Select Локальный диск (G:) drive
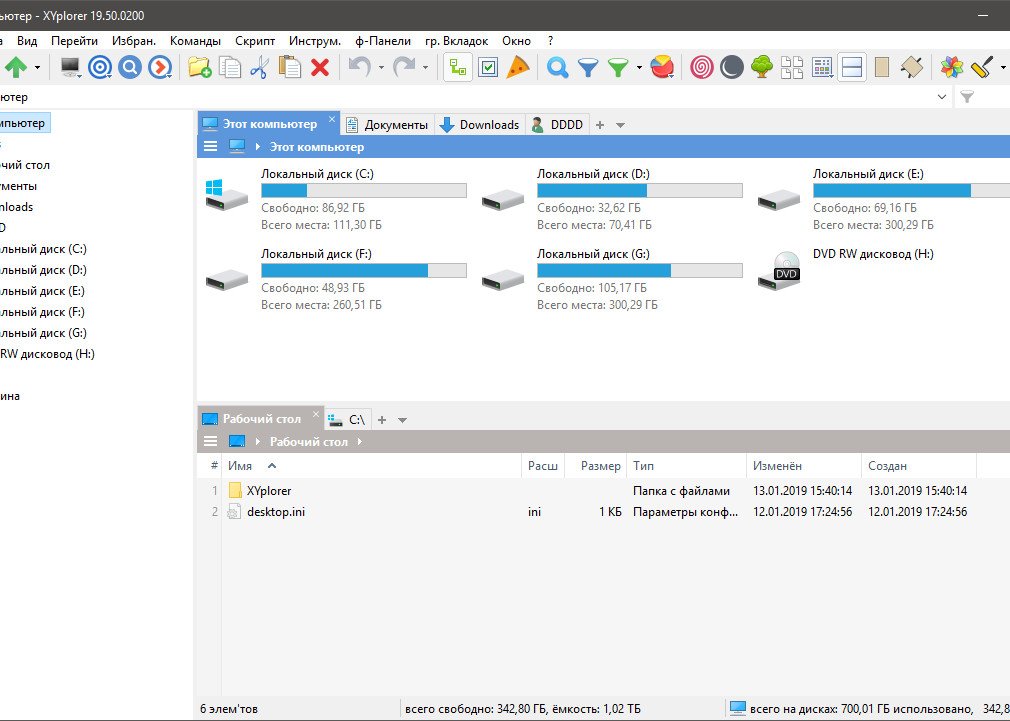The image size is (1010, 721). click(612, 279)
